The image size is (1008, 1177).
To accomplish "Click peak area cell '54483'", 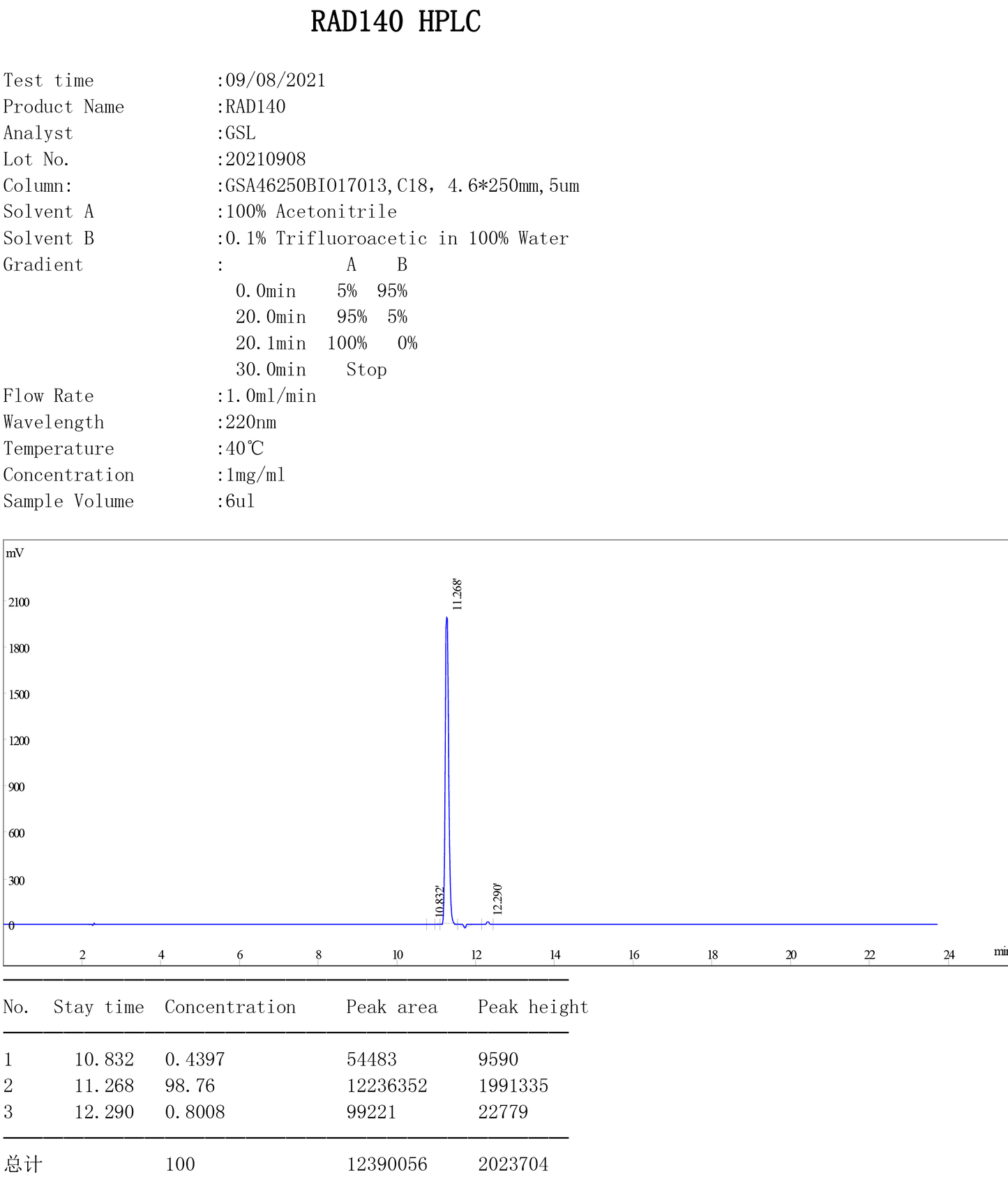I will (372, 1059).
